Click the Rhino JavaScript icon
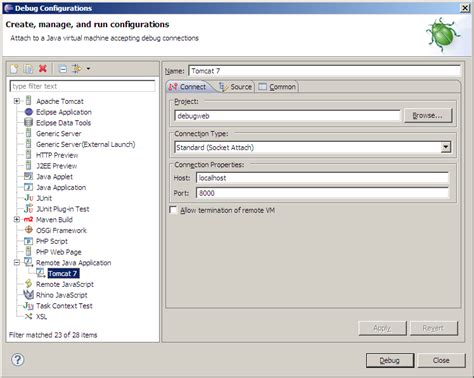474x378 pixels. click(29, 294)
